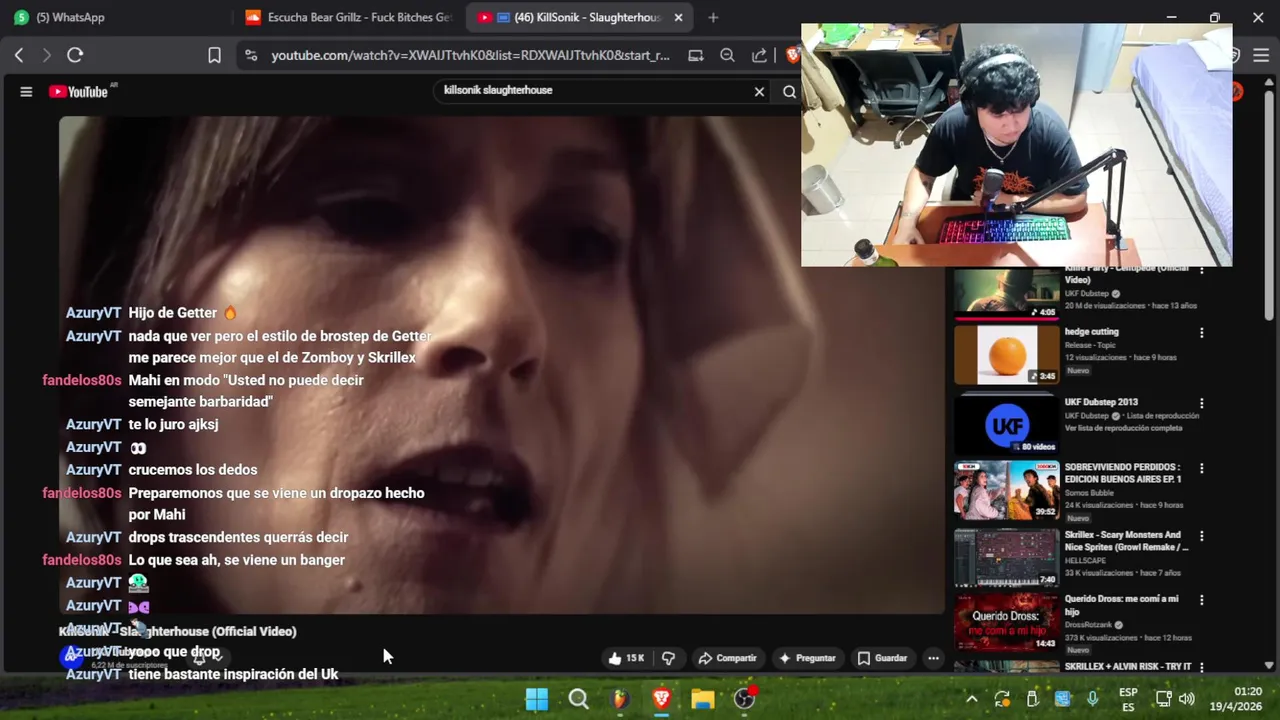Click 'KillSonik - Slaughterhouse (Official Video)' title

tap(178, 631)
